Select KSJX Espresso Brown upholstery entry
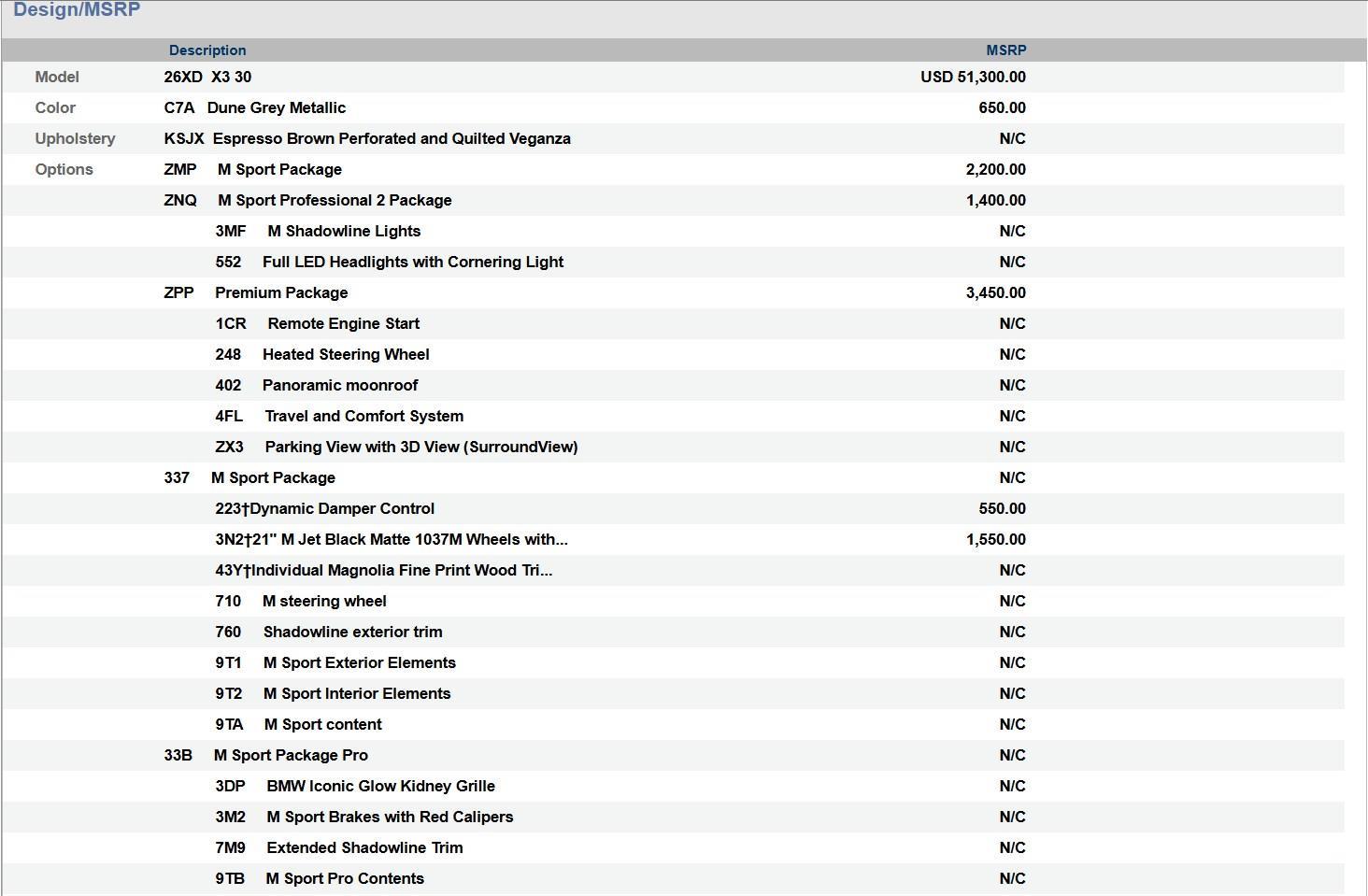1368x896 pixels. (367, 138)
